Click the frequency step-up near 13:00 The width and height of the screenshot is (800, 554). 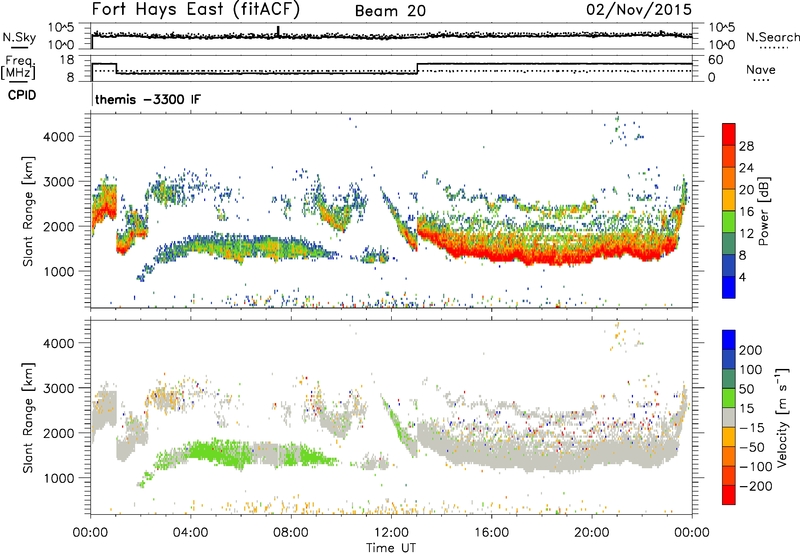pos(417,68)
